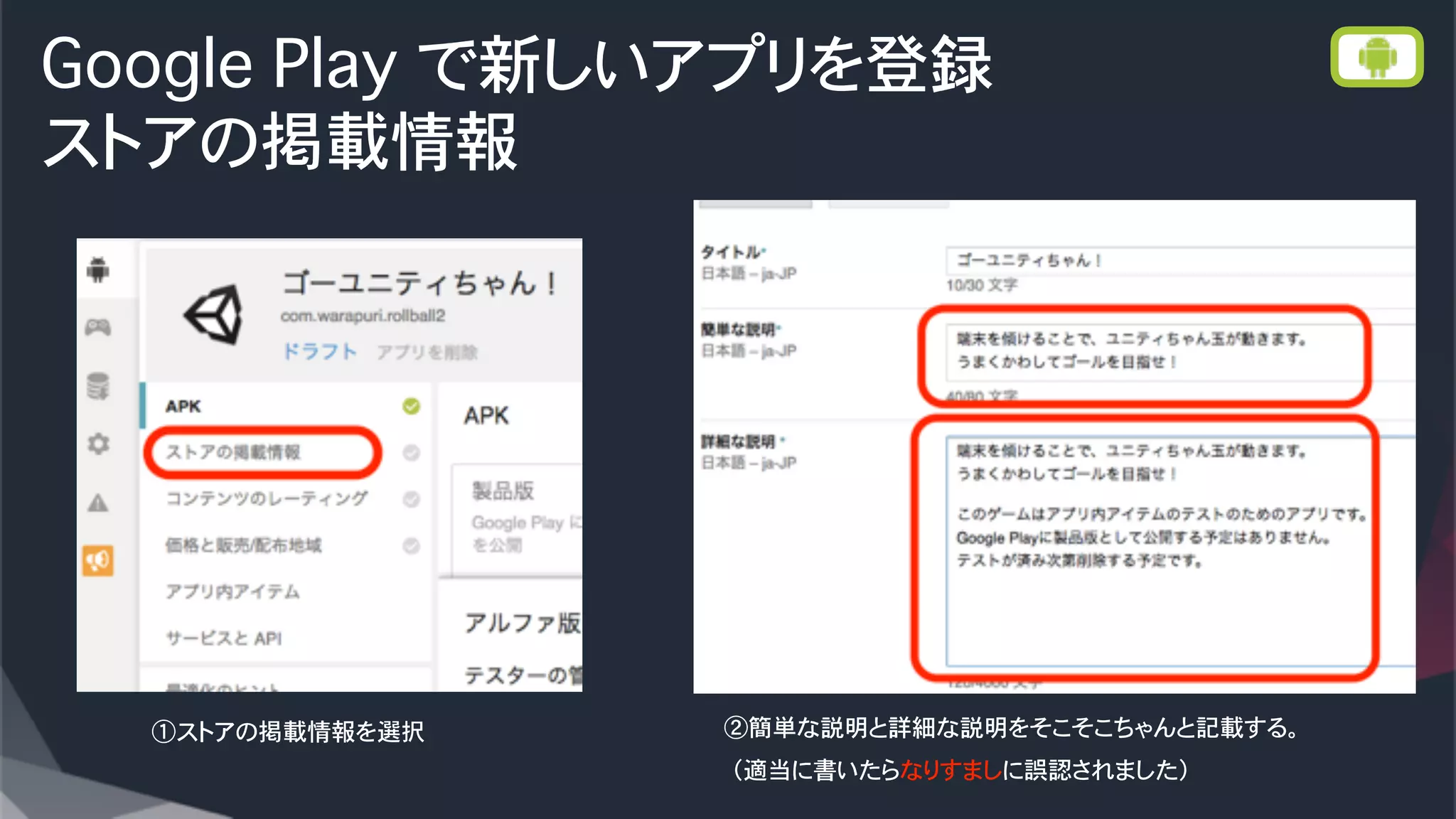Select APK in the side menu
Image resolution: width=1456 pixels, height=819 pixels.
(183, 406)
